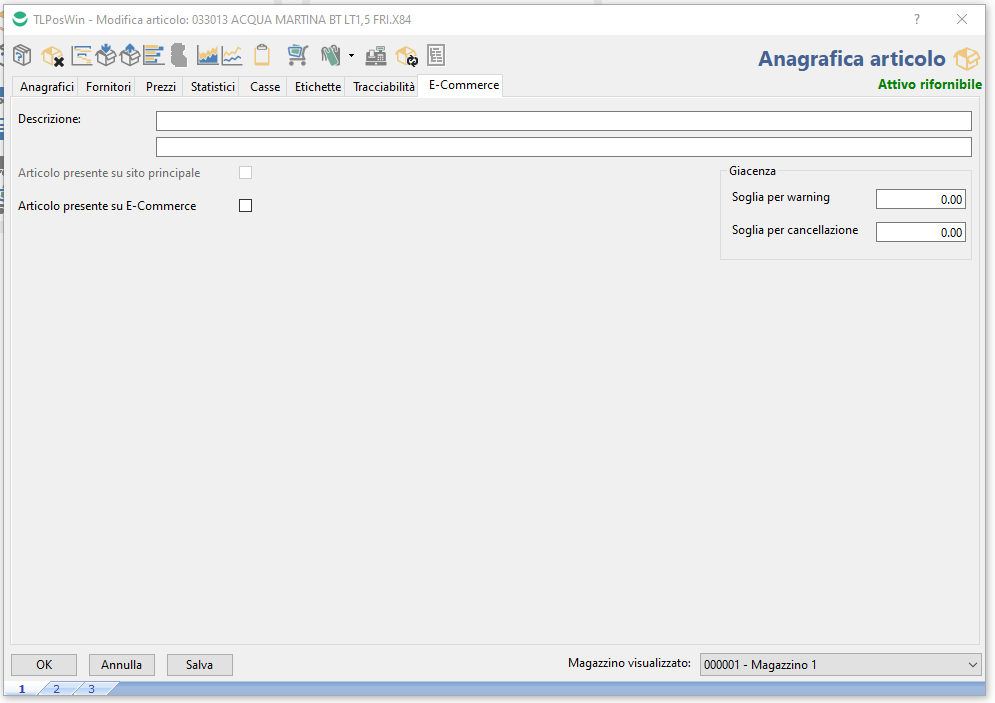Open the Magazzino visualizzato dropdown
Image resolution: width=995 pixels, height=703 pixels.
tap(840, 664)
